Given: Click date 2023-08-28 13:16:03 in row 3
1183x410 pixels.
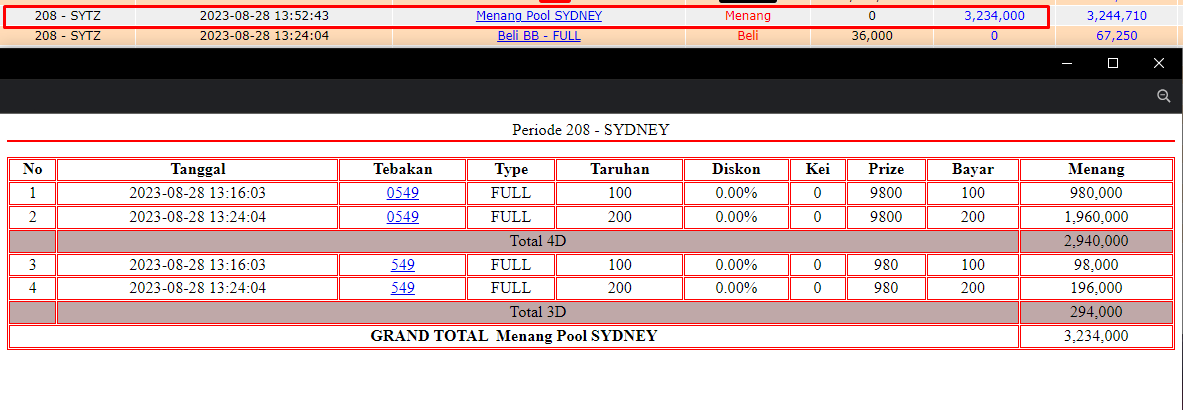Looking at the screenshot, I should click(198, 265).
